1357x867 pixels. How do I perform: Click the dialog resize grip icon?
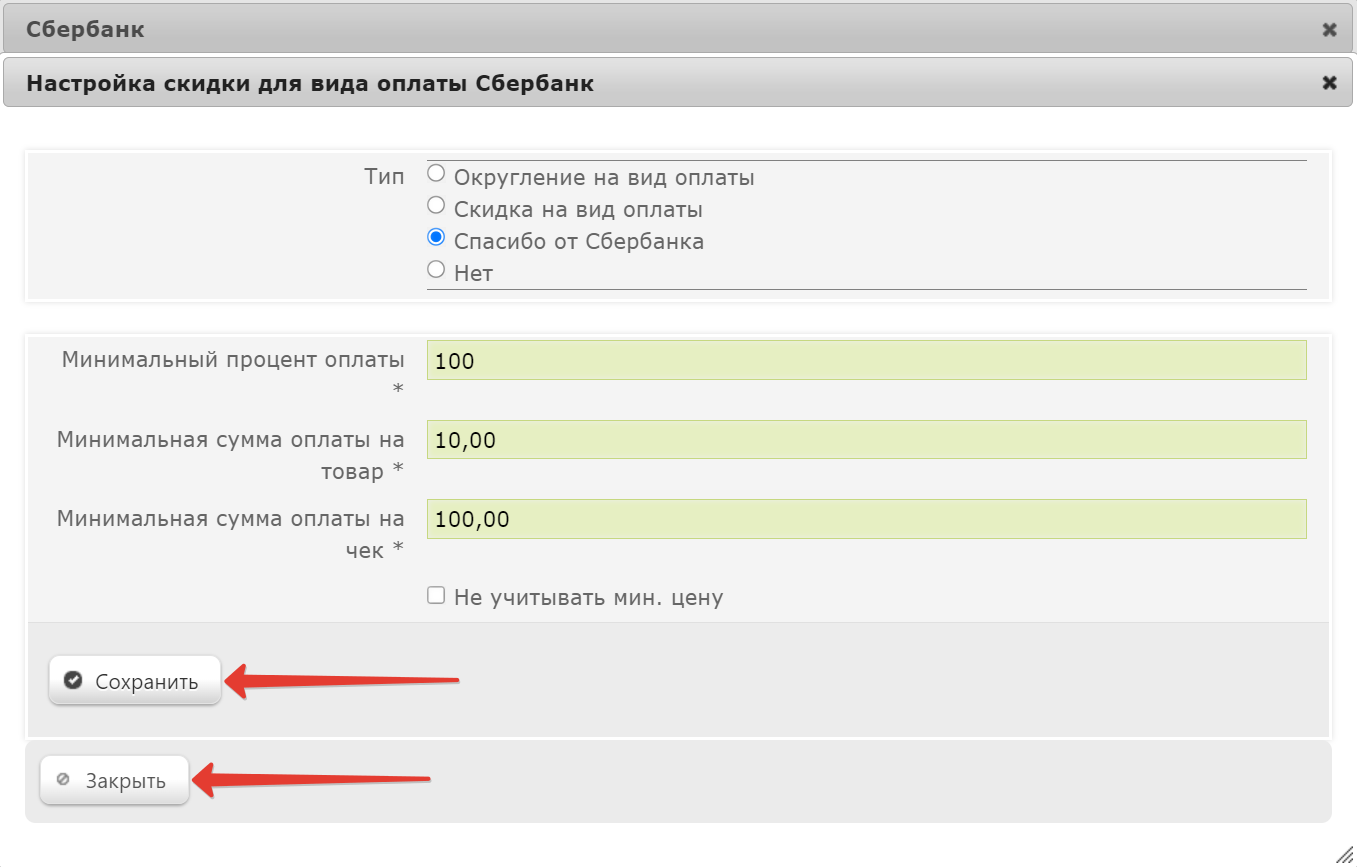[1344, 853]
